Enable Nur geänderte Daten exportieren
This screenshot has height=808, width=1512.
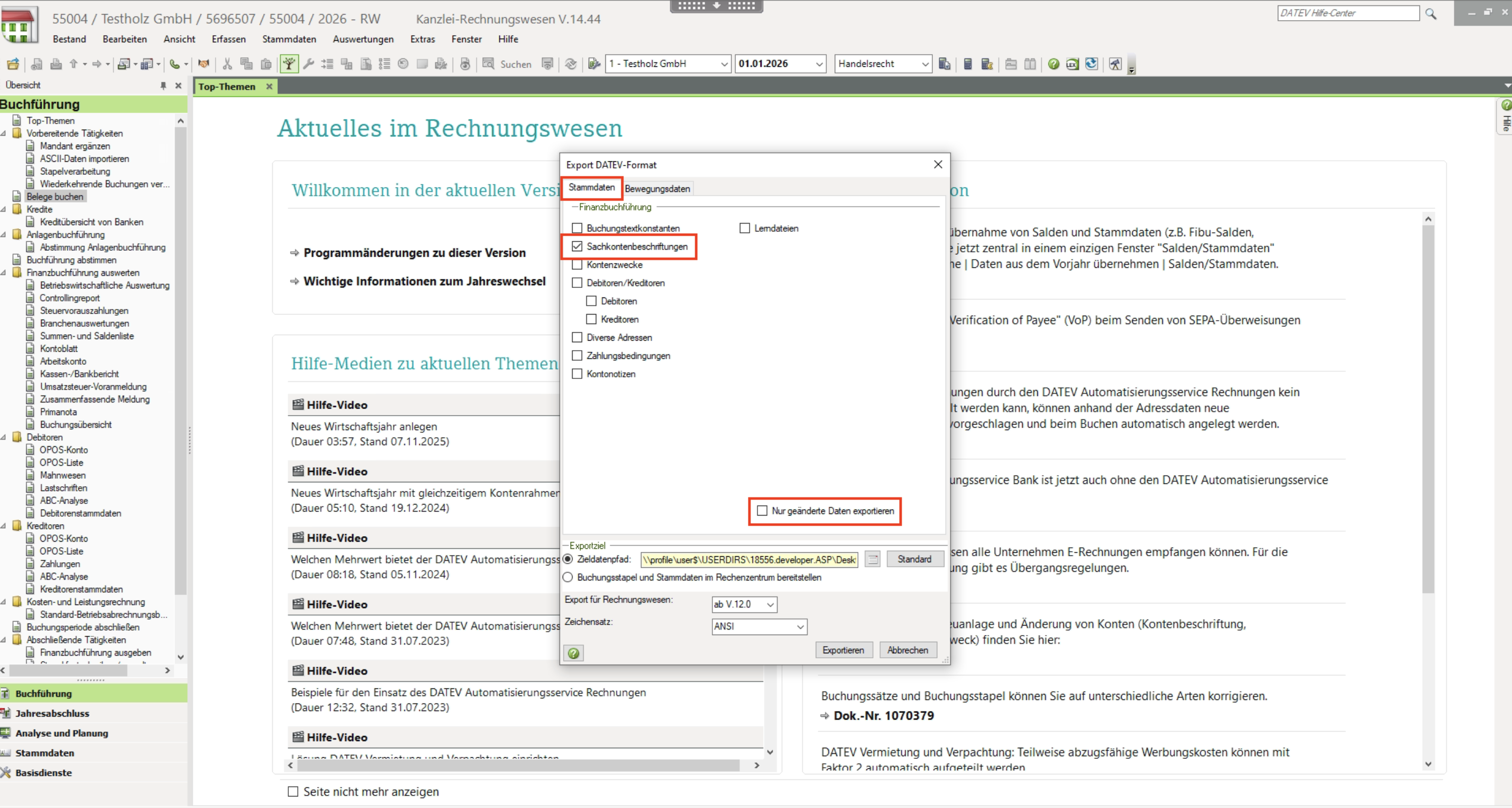pos(762,511)
